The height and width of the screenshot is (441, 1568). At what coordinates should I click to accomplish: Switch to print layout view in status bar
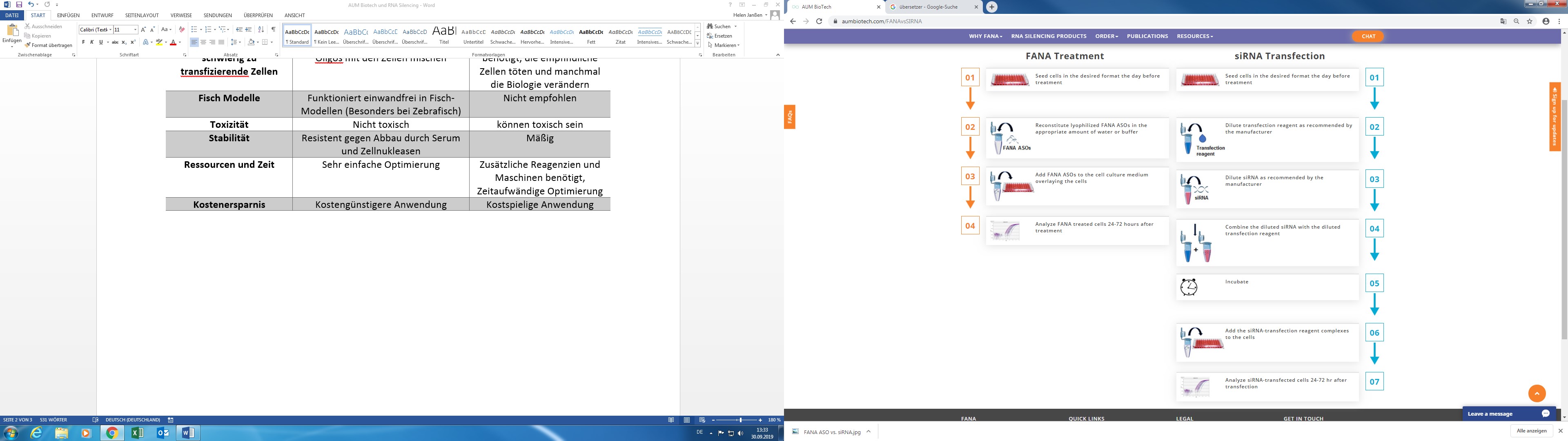[x=686, y=420]
